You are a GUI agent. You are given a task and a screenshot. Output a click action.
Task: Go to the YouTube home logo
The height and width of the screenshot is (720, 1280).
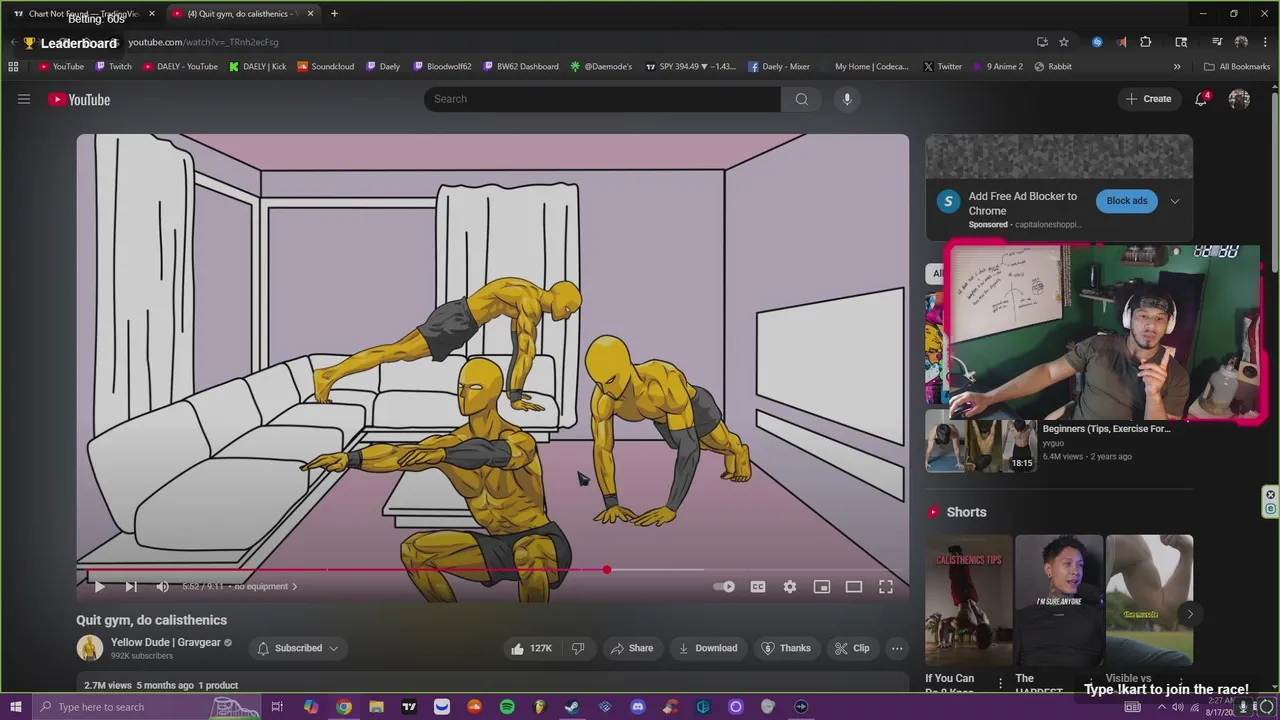click(x=79, y=99)
